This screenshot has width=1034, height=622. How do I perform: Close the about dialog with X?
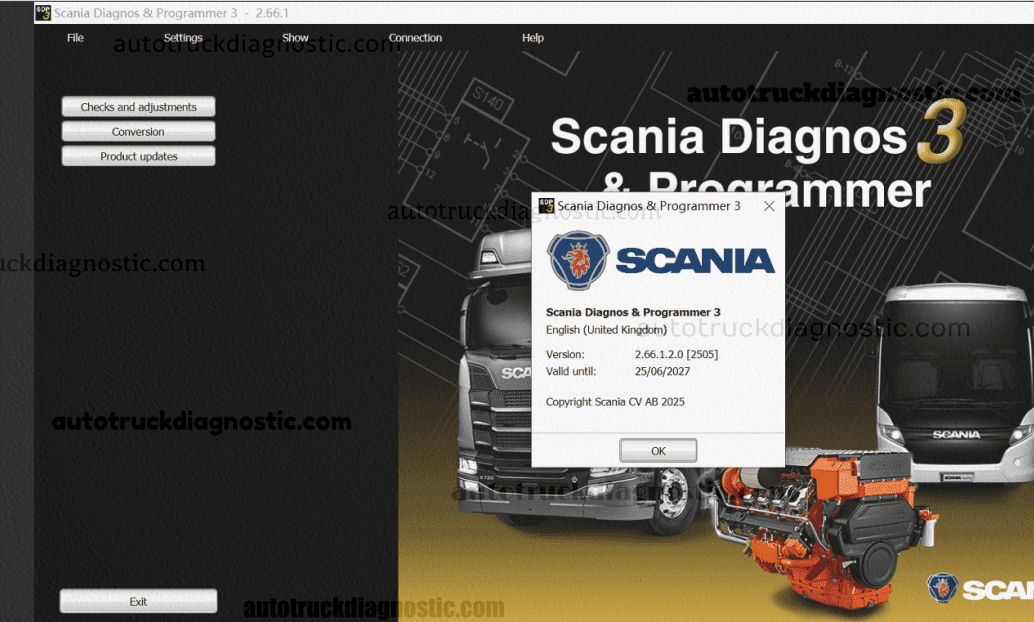(x=769, y=206)
